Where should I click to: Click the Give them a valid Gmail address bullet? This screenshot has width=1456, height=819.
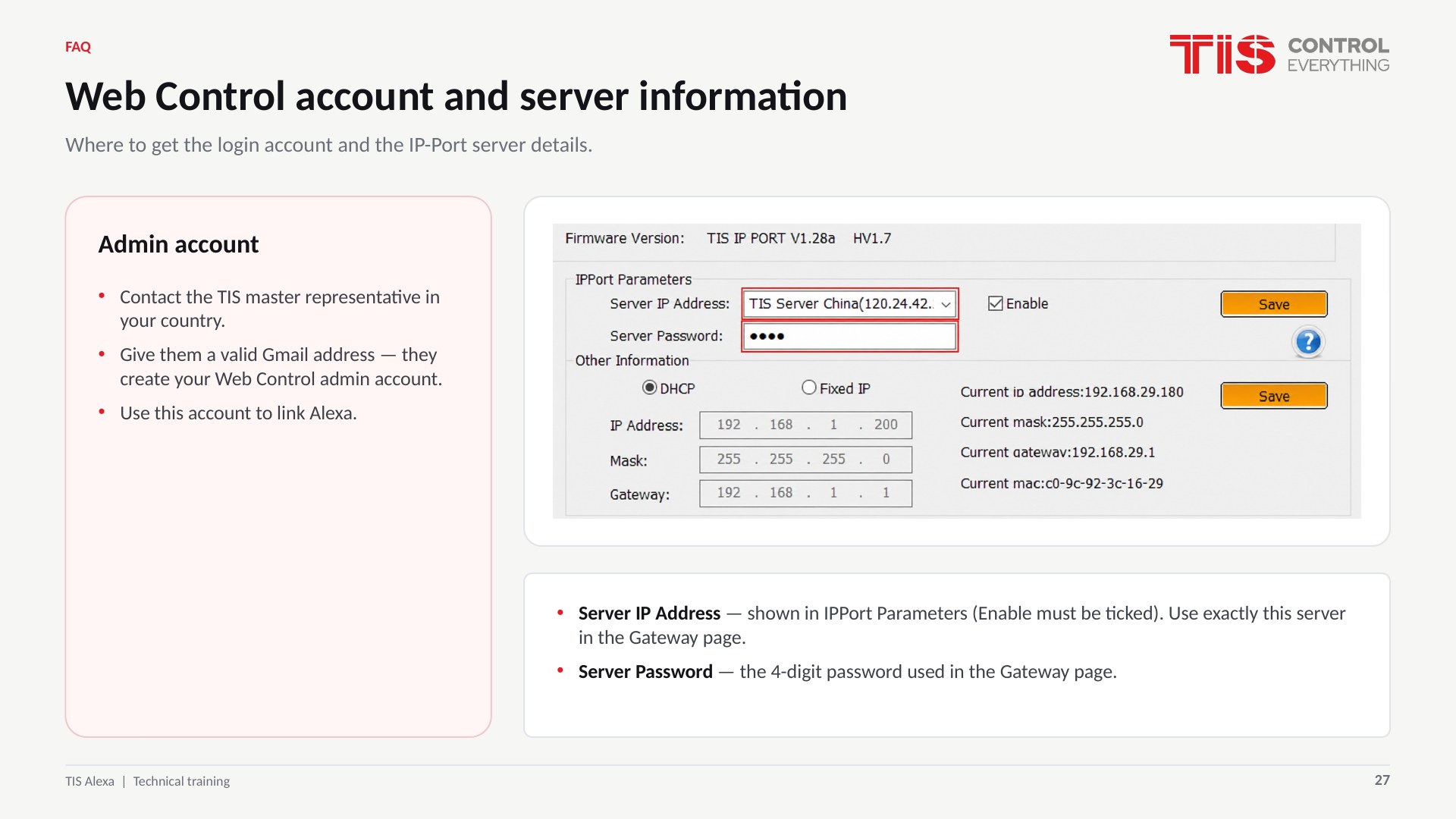coord(281,366)
